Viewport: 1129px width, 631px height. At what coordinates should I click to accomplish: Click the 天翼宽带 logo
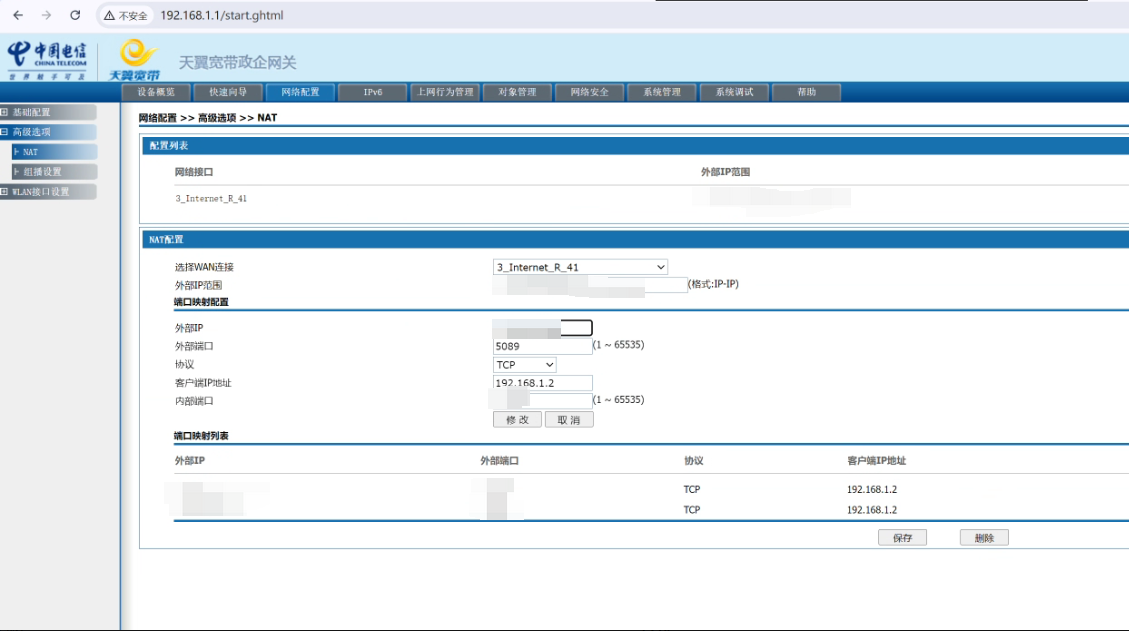[135, 60]
